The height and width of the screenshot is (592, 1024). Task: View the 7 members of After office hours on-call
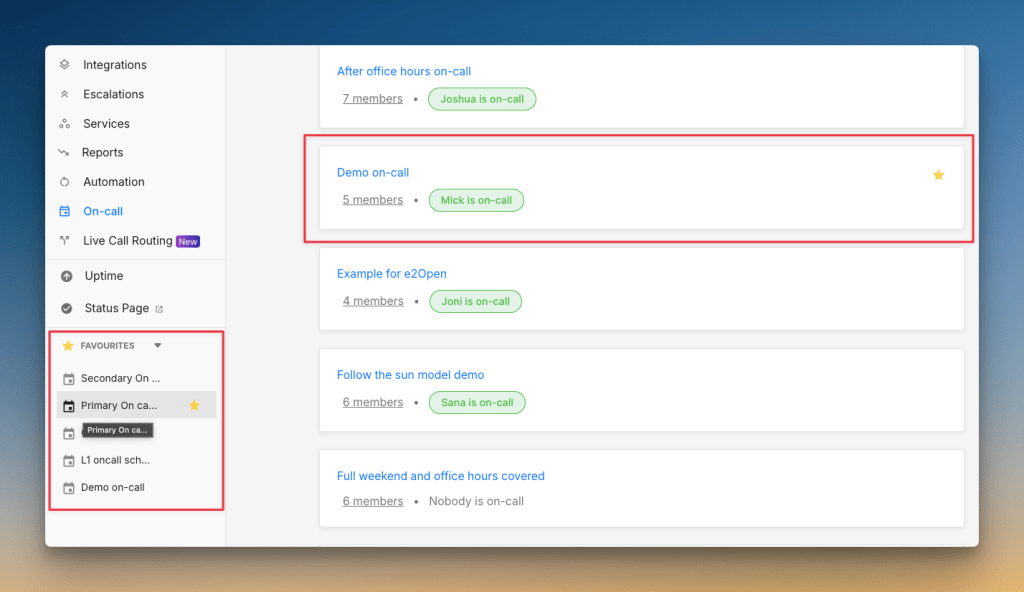[372, 98]
